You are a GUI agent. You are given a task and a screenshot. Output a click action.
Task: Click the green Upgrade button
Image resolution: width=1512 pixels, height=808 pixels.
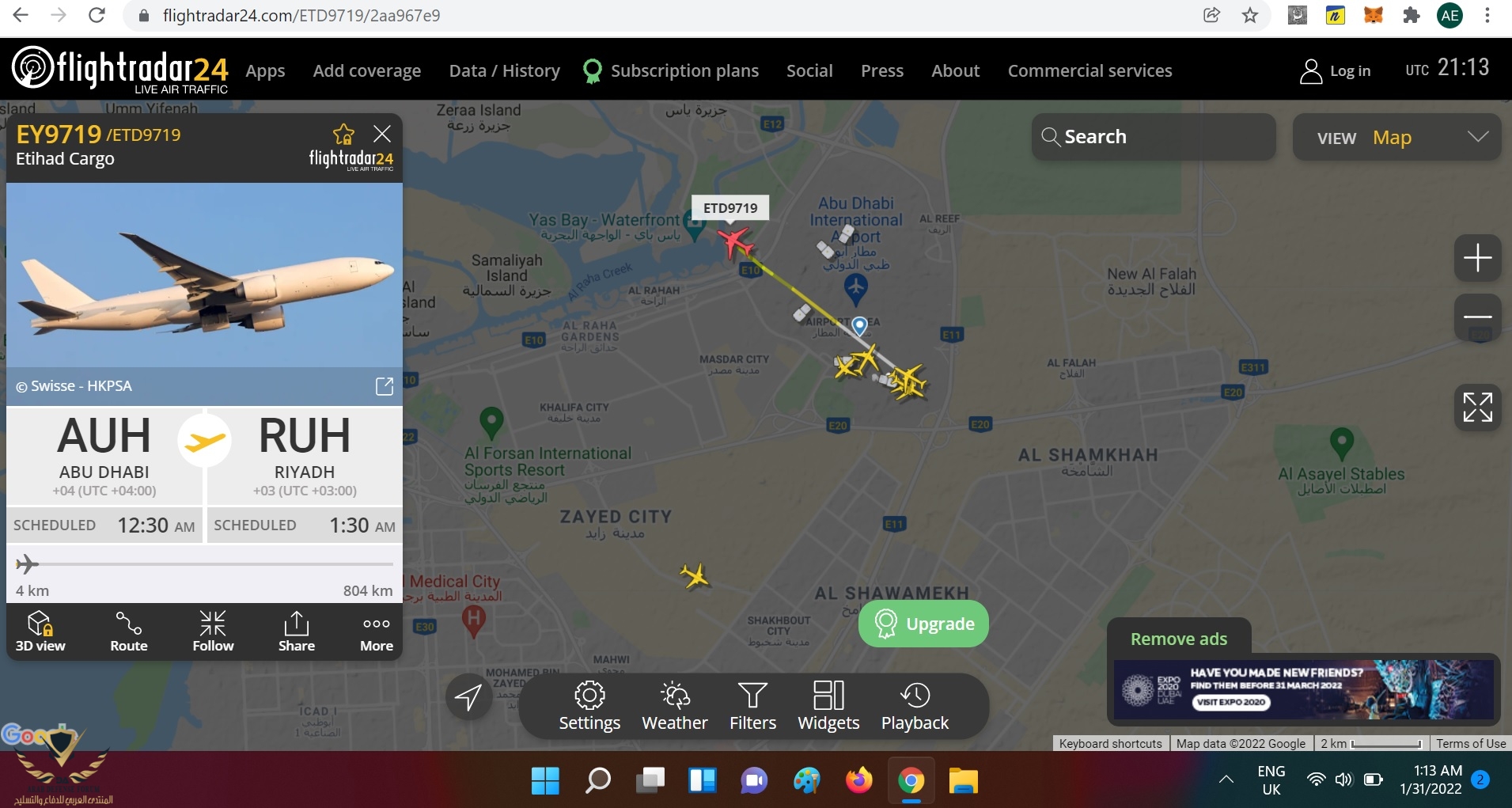point(923,624)
